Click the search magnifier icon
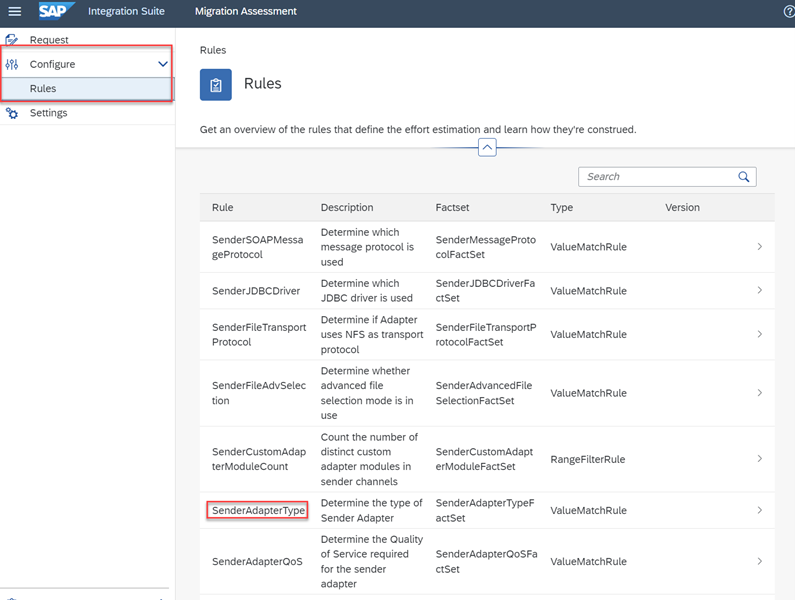 (743, 177)
